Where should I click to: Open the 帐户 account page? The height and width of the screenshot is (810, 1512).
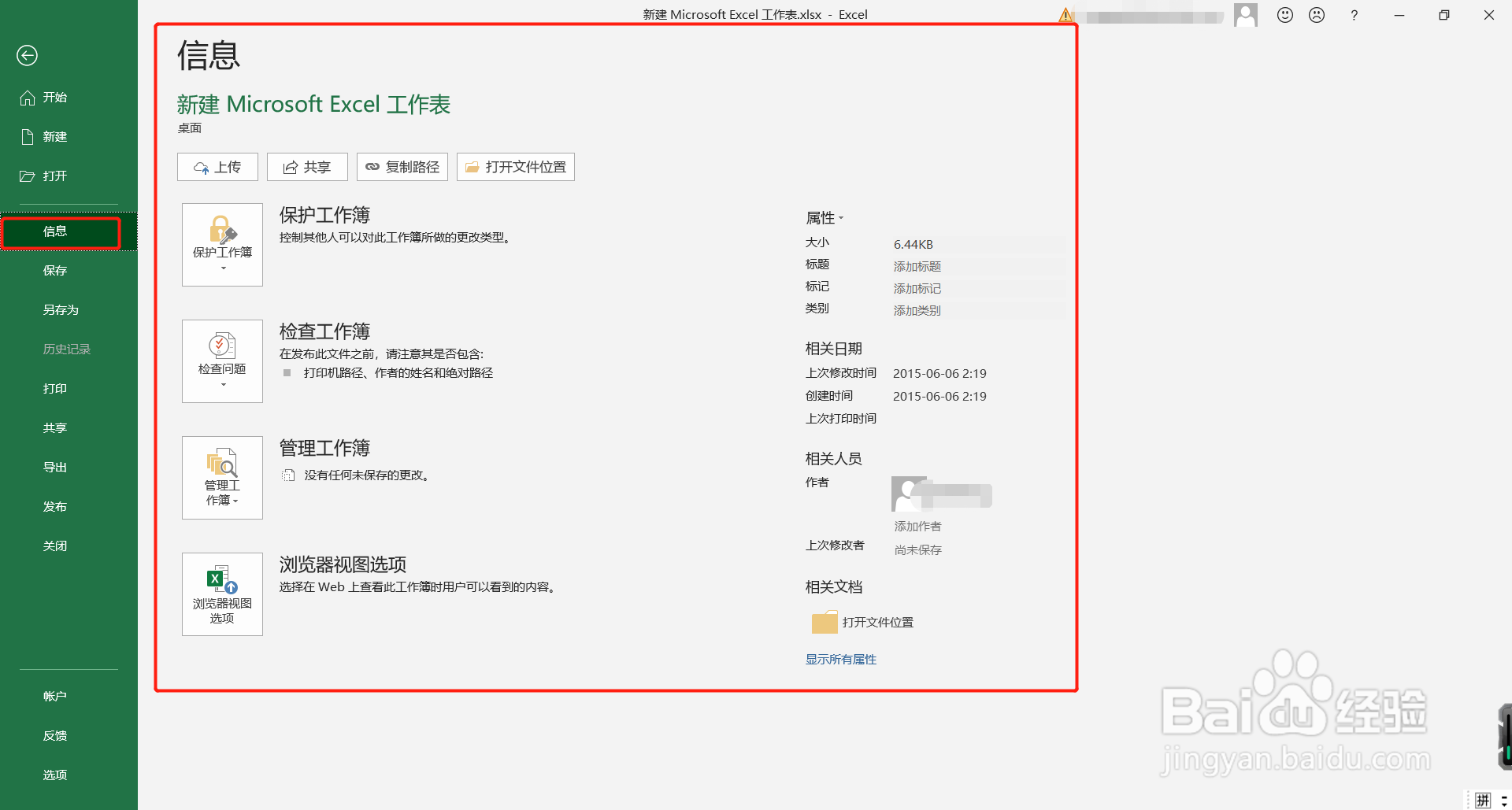[x=69, y=697]
